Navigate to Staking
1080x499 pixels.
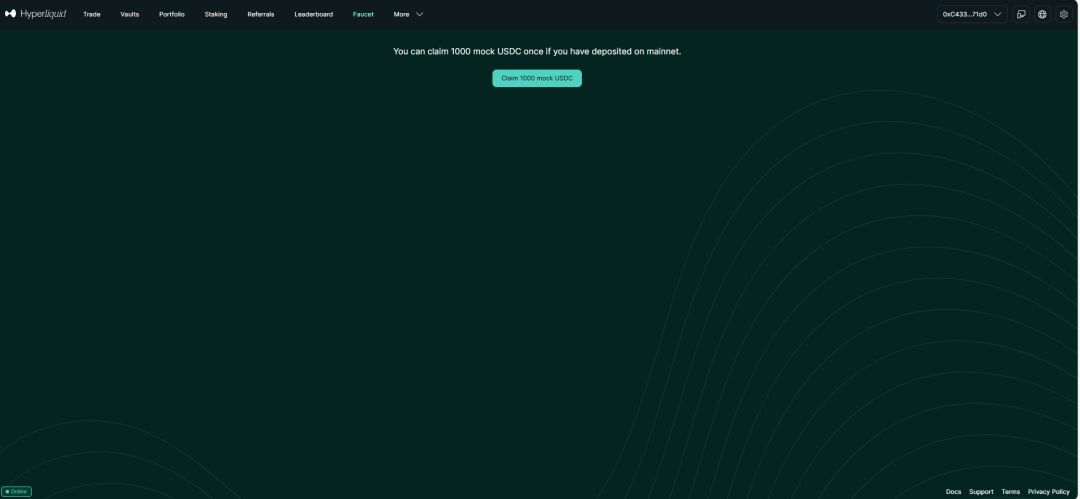tap(216, 14)
